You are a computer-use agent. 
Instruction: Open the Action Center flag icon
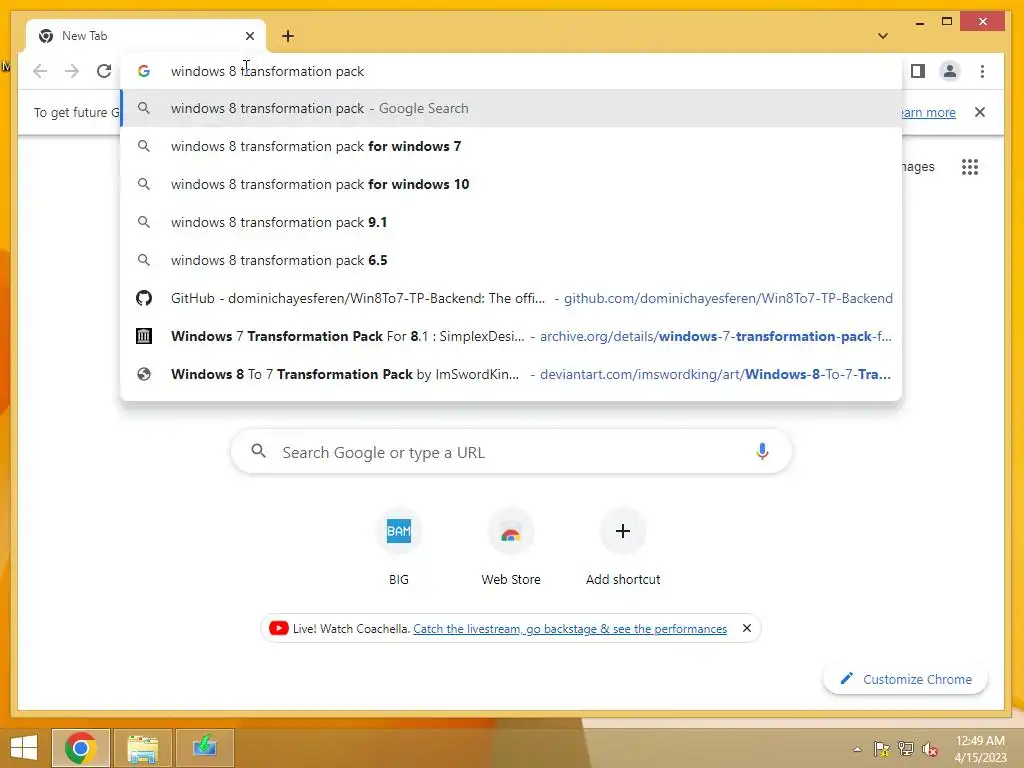882,749
